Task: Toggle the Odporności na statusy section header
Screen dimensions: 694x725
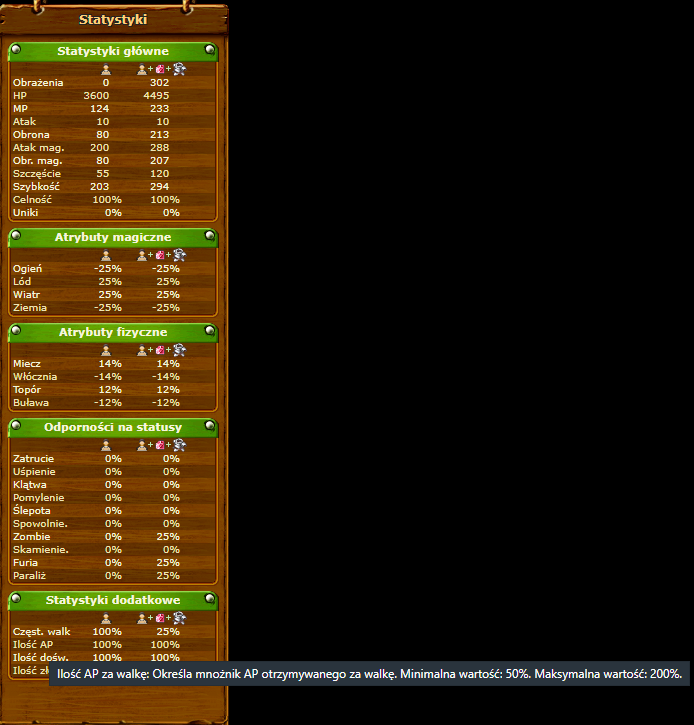Action: click(x=112, y=427)
